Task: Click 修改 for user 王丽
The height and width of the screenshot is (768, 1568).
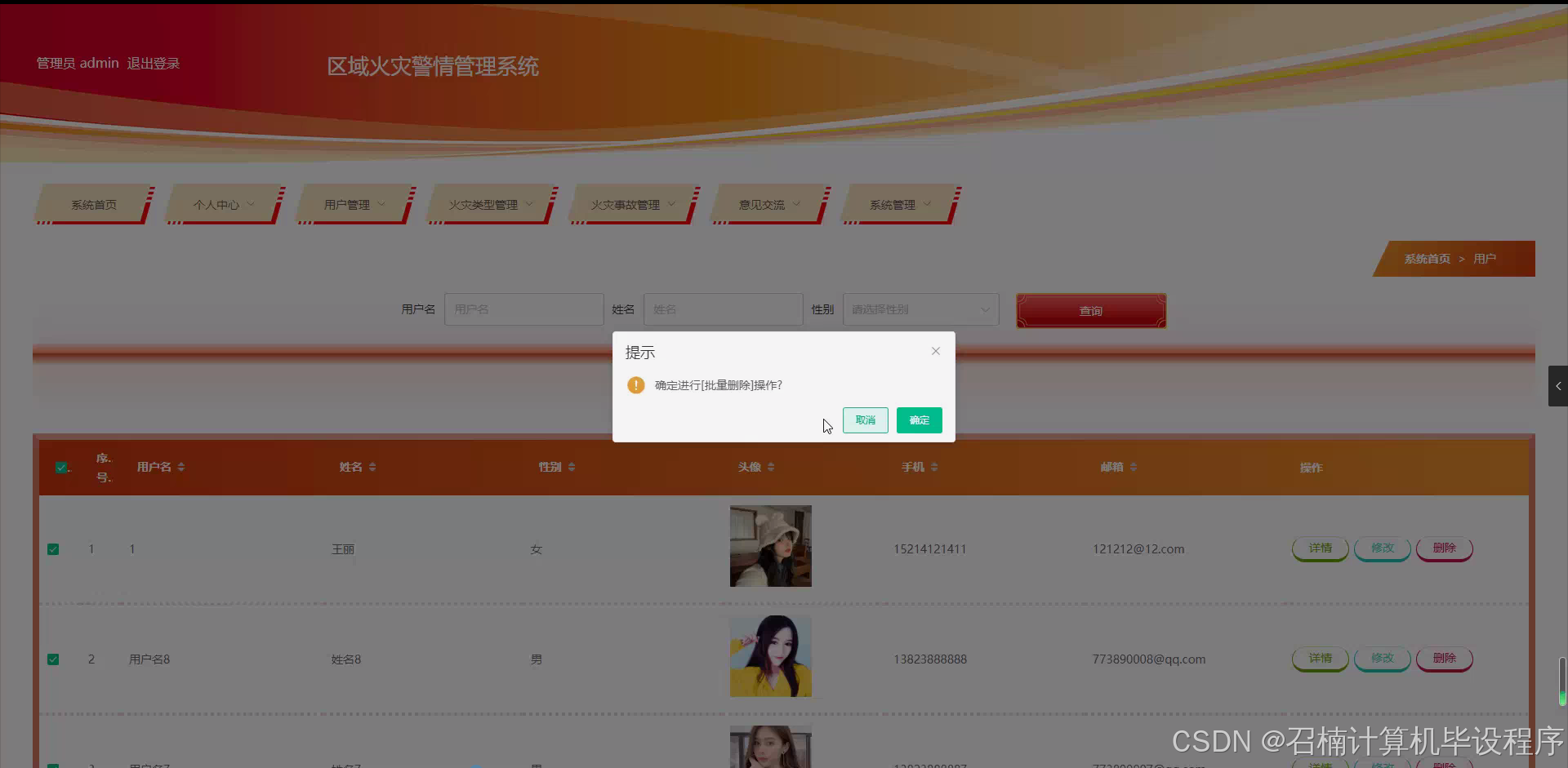Action: 1383,548
